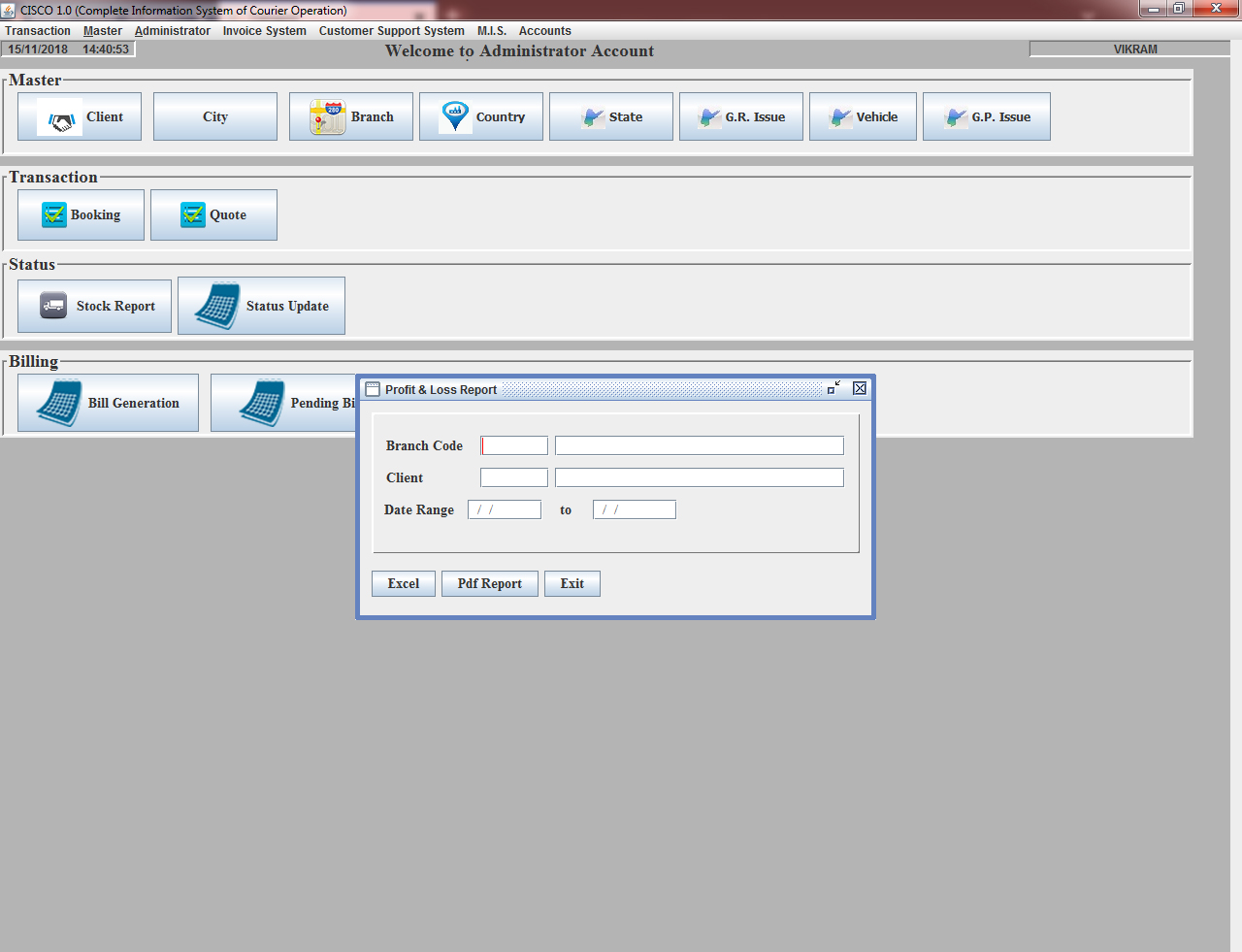1242x952 pixels.
Task: Click the Date Range start date field
Action: click(x=505, y=509)
